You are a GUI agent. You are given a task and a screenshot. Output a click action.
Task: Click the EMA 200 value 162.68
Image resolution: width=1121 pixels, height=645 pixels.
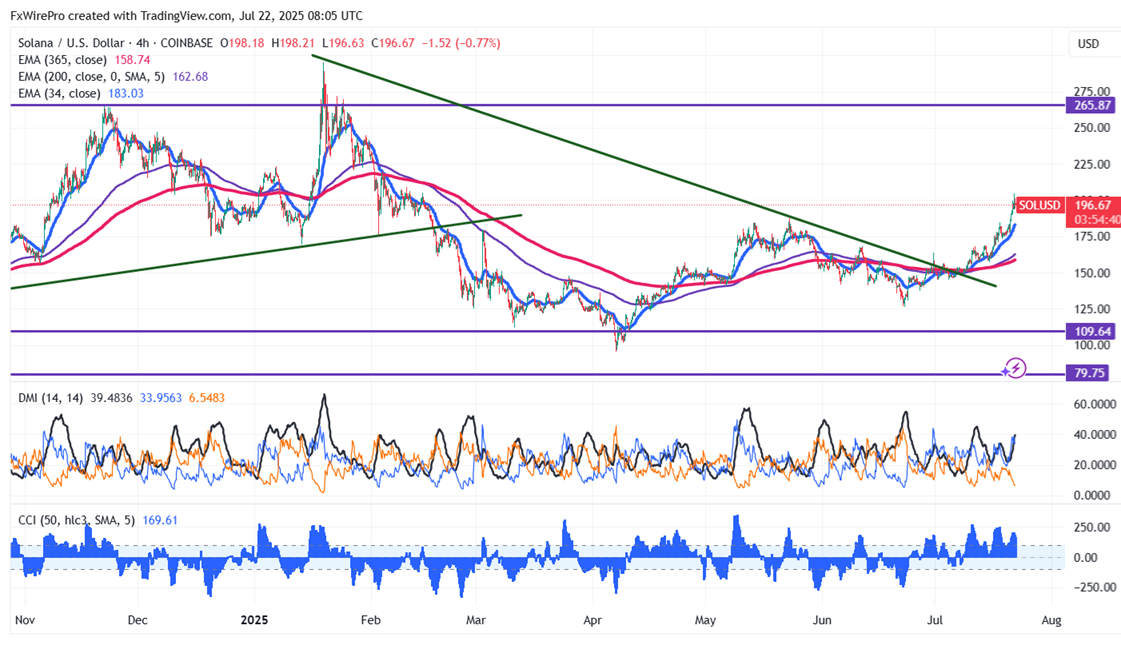coord(190,77)
